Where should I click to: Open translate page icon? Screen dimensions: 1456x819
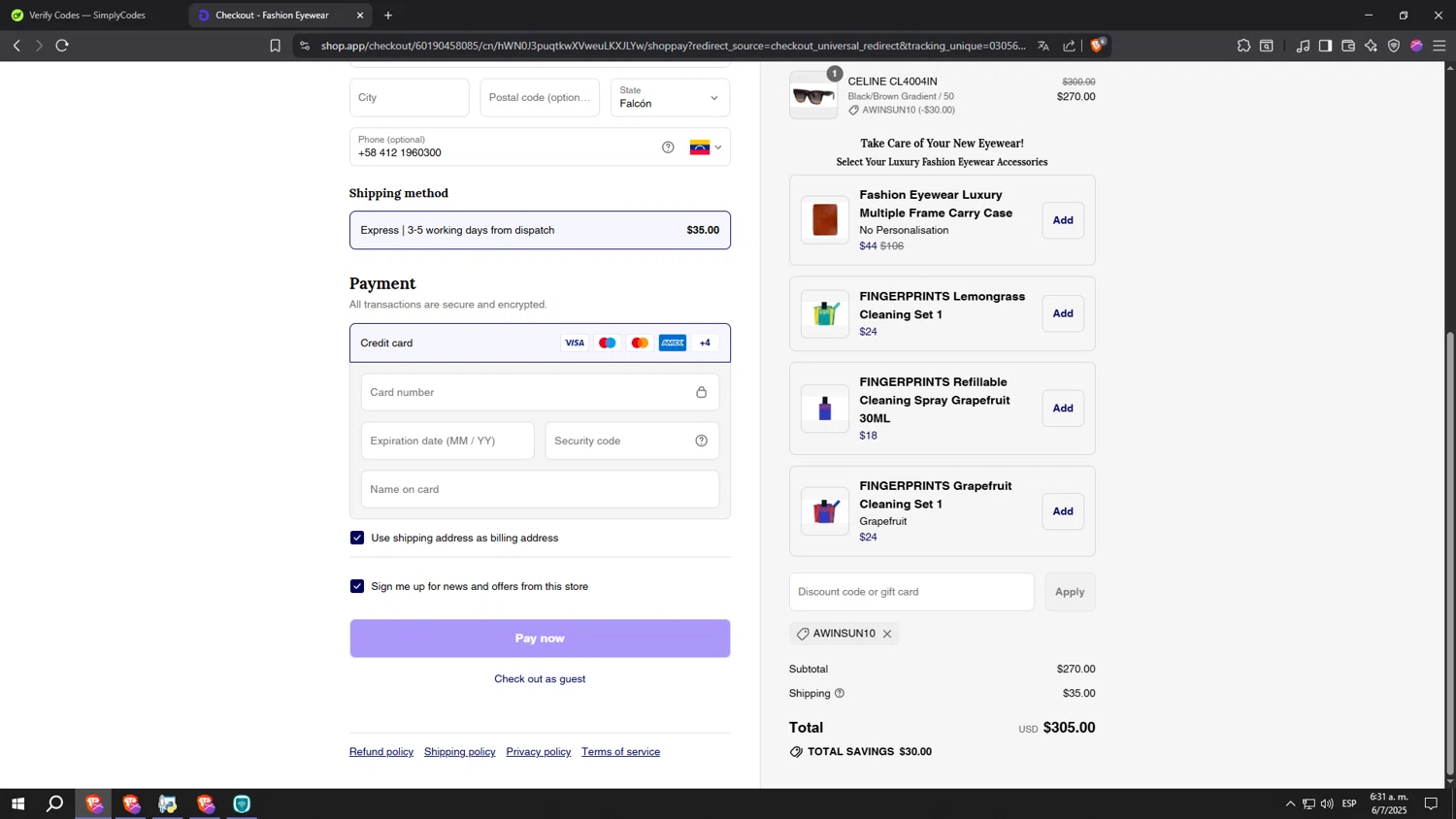pos(1043,46)
